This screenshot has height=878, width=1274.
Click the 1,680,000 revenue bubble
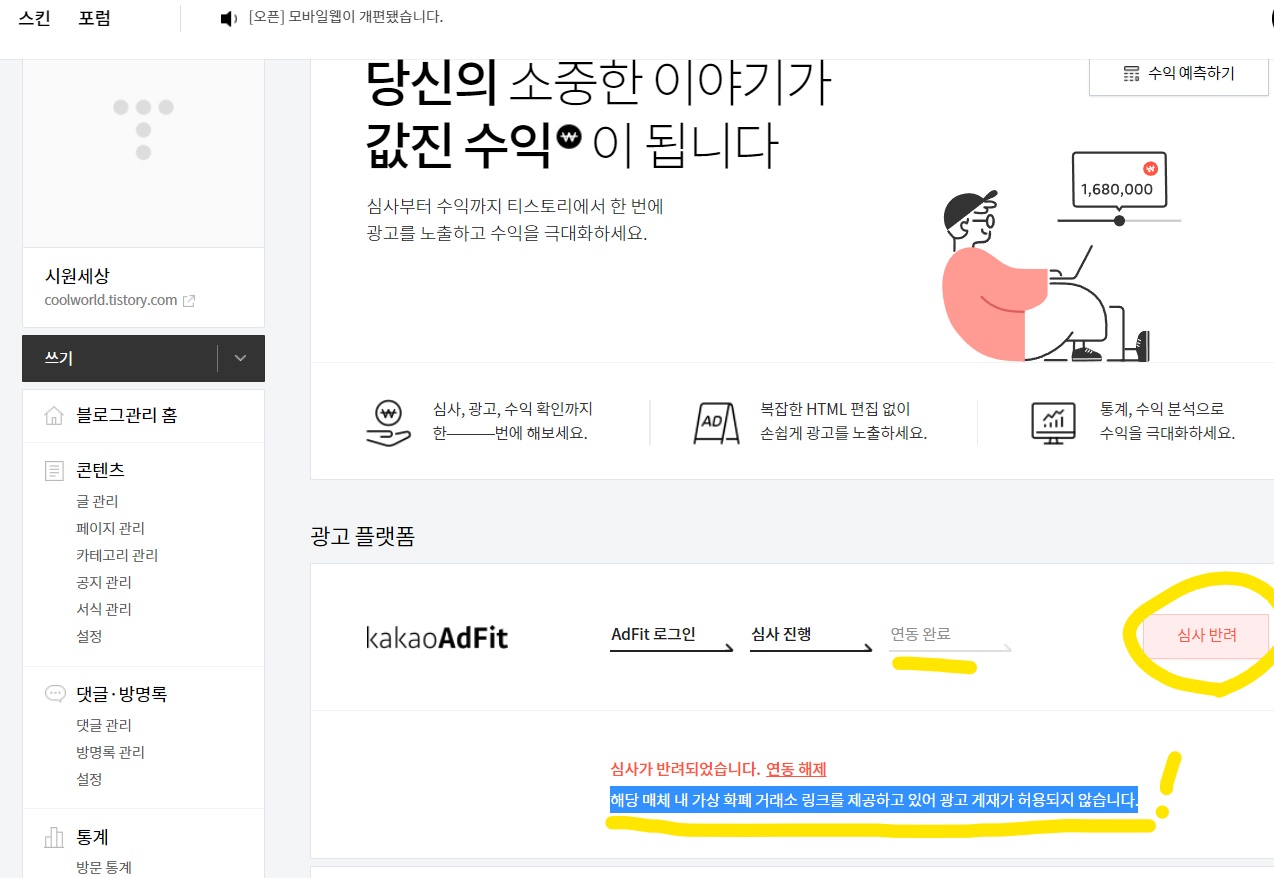pos(1120,179)
